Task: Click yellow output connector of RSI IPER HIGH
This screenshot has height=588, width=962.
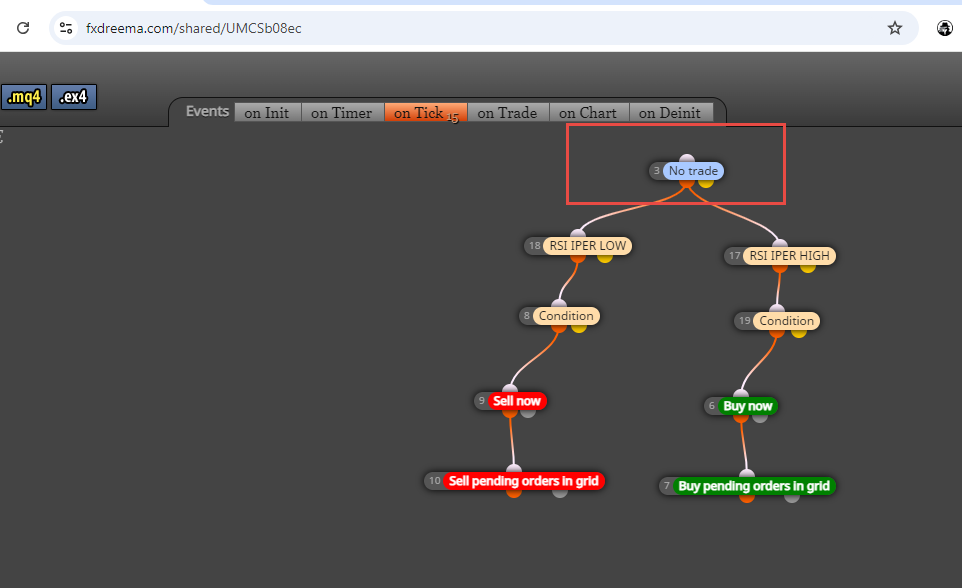Action: [808, 268]
